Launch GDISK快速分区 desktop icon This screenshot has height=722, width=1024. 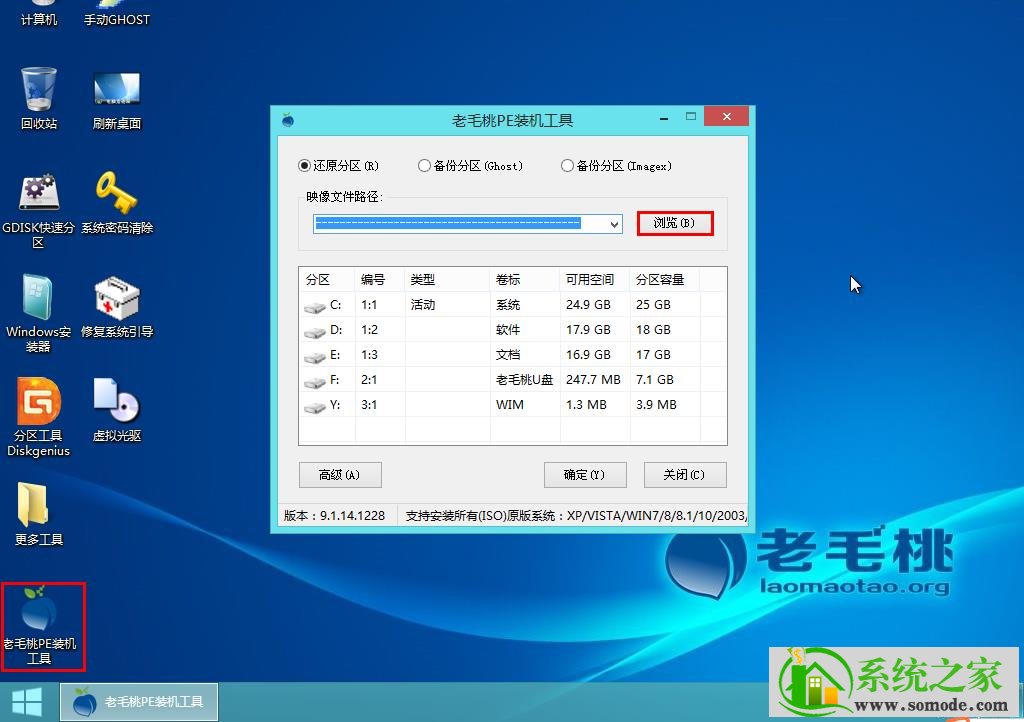point(39,210)
